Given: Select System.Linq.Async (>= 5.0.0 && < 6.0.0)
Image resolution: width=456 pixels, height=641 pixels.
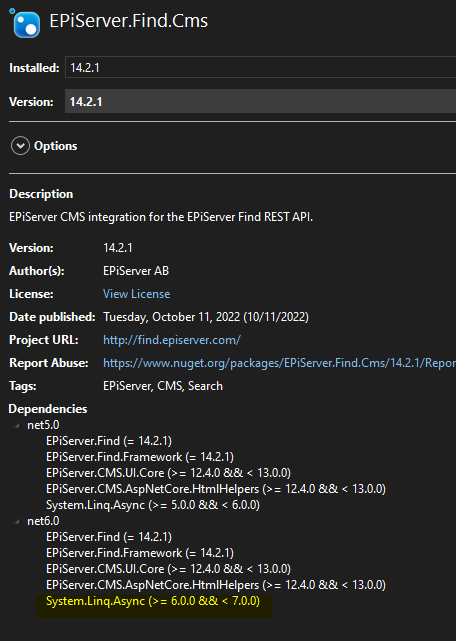Looking at the screenshot, I should 153,505.
